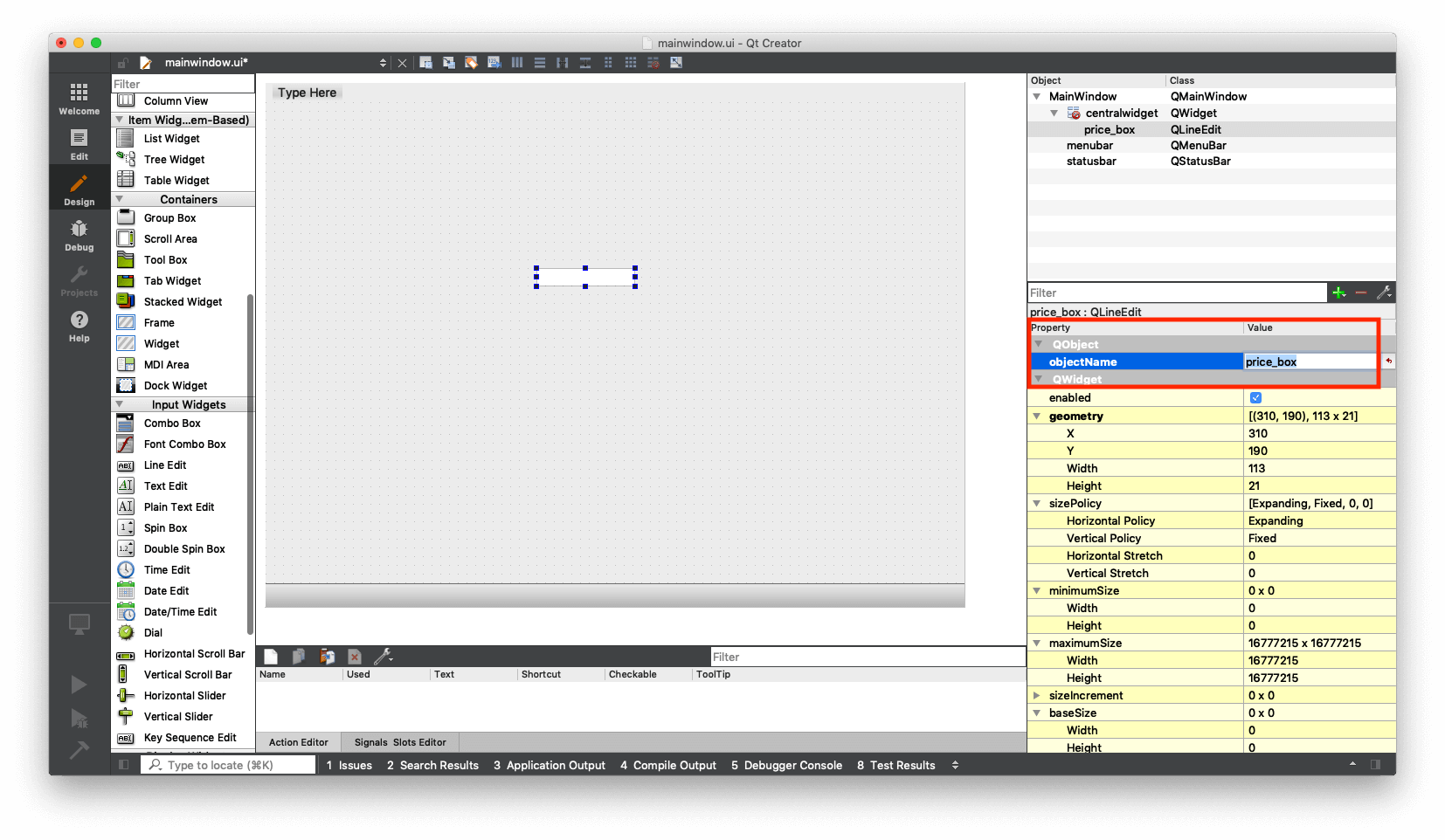Click the widget box Filter field
1445x840 pixels.
click(x=183, y=84)
